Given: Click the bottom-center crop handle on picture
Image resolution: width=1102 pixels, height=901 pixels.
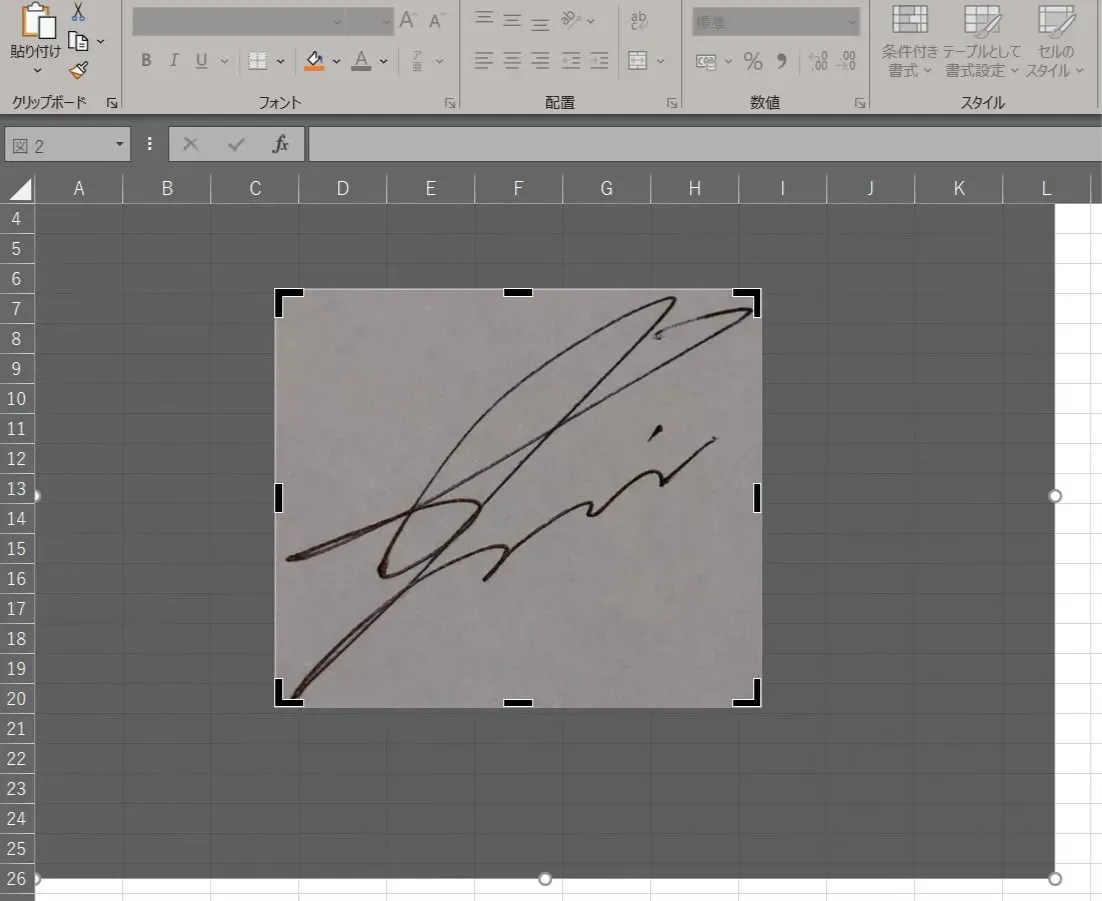Looking at the screenshot, I should coord(518,702).
